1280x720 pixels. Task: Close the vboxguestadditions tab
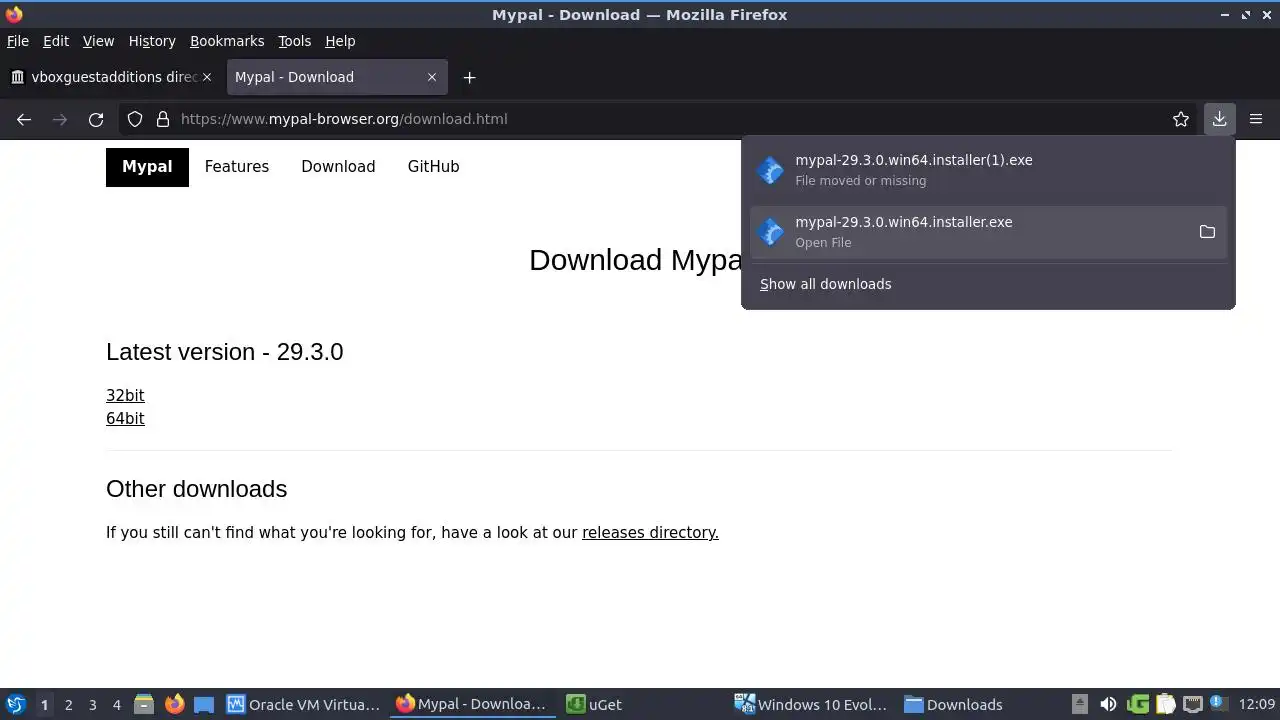pyautogui.click(x=207, y=77)
